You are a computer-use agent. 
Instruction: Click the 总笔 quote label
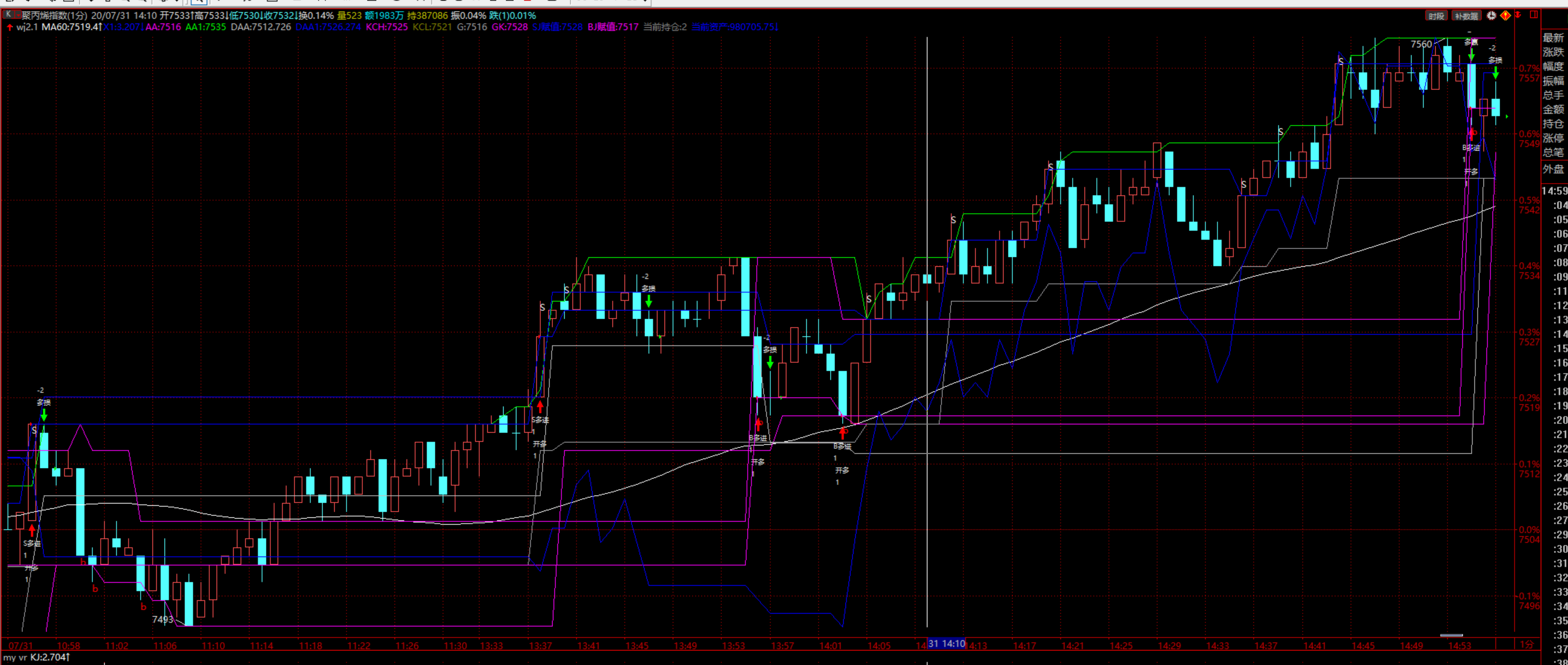1553,152
